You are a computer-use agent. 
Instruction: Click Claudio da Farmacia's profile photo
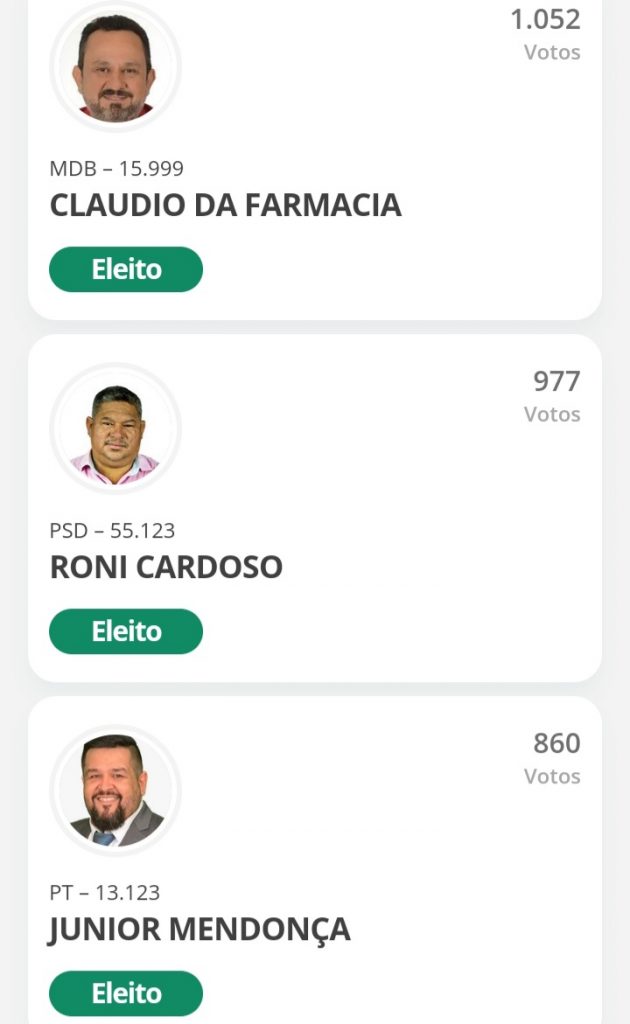[x=115, y=68]
